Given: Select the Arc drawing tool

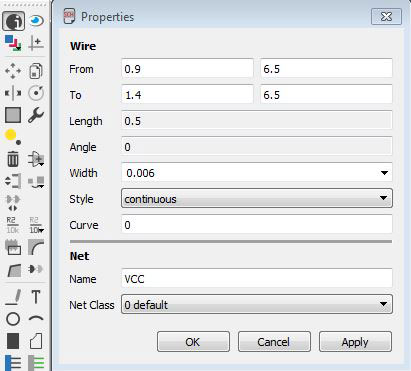Looking at the screenshot, I should tap(36, 318).
